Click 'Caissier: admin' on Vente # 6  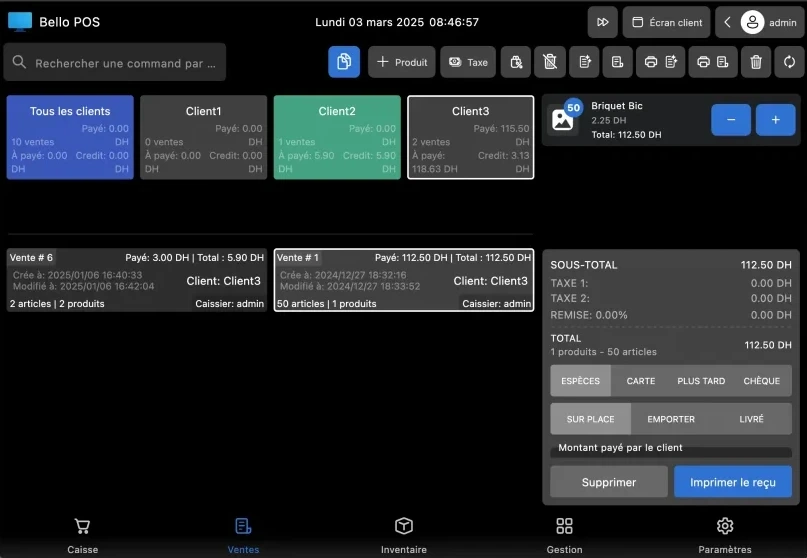(230, 304)
